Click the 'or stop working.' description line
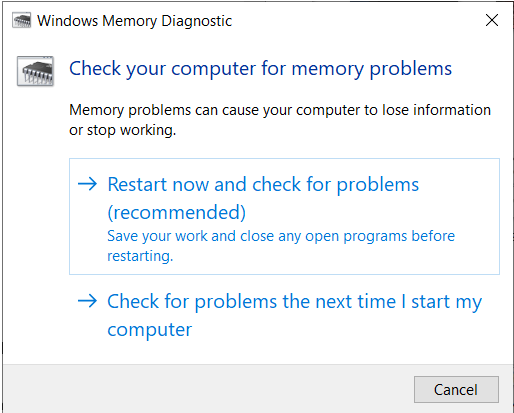 (x=122, y=130)
